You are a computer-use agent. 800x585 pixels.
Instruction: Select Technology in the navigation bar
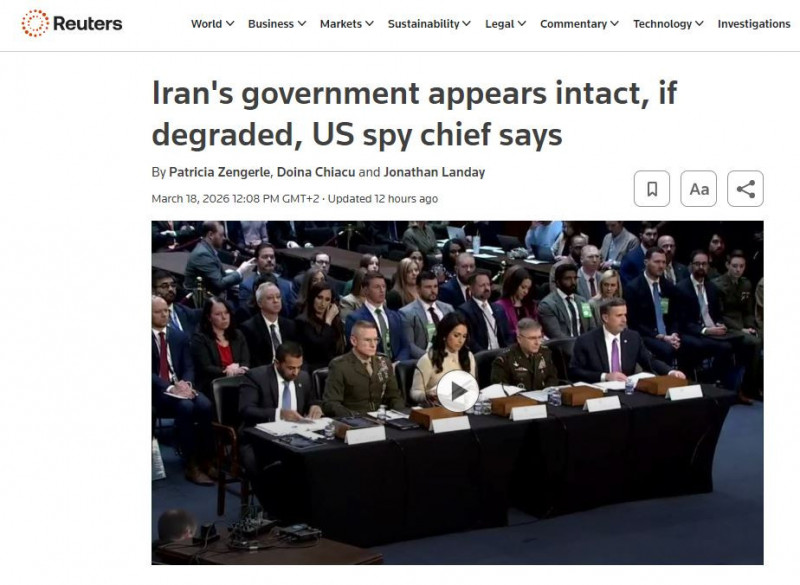[662, 23]
